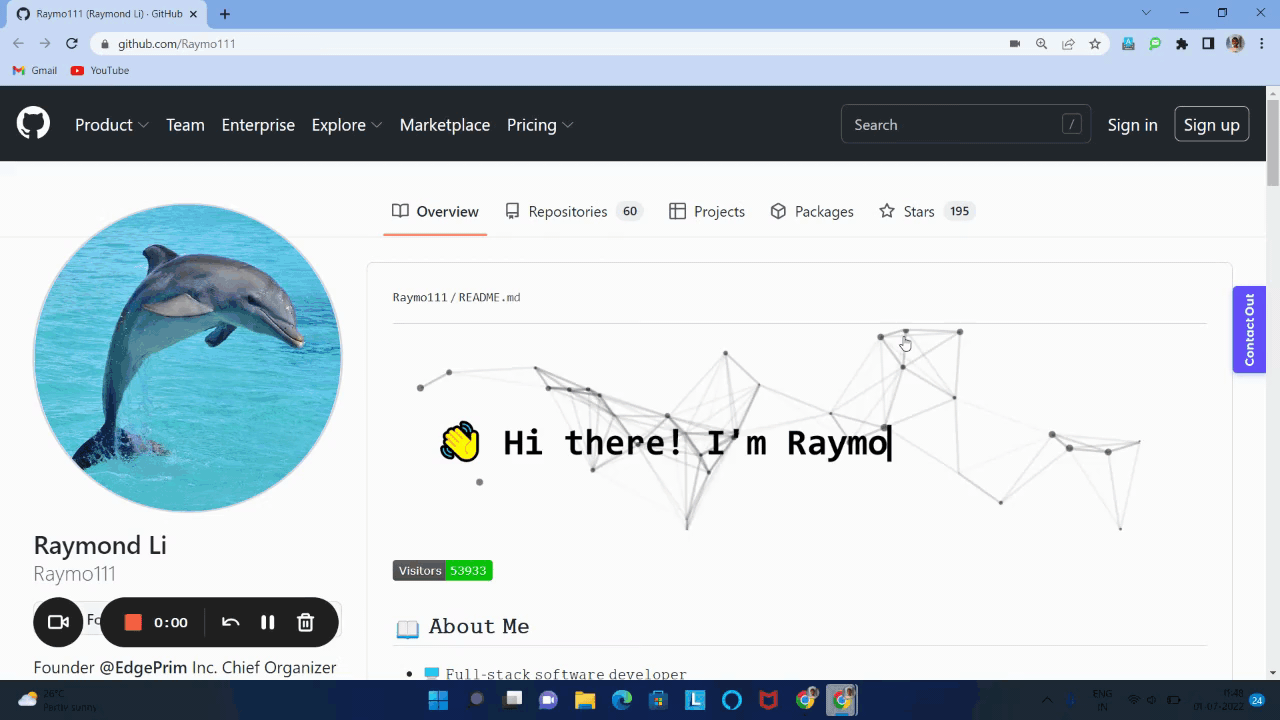Open the YouTube bookmark
This screenshot has height=720, width=1280.
[x=100, y=71]
